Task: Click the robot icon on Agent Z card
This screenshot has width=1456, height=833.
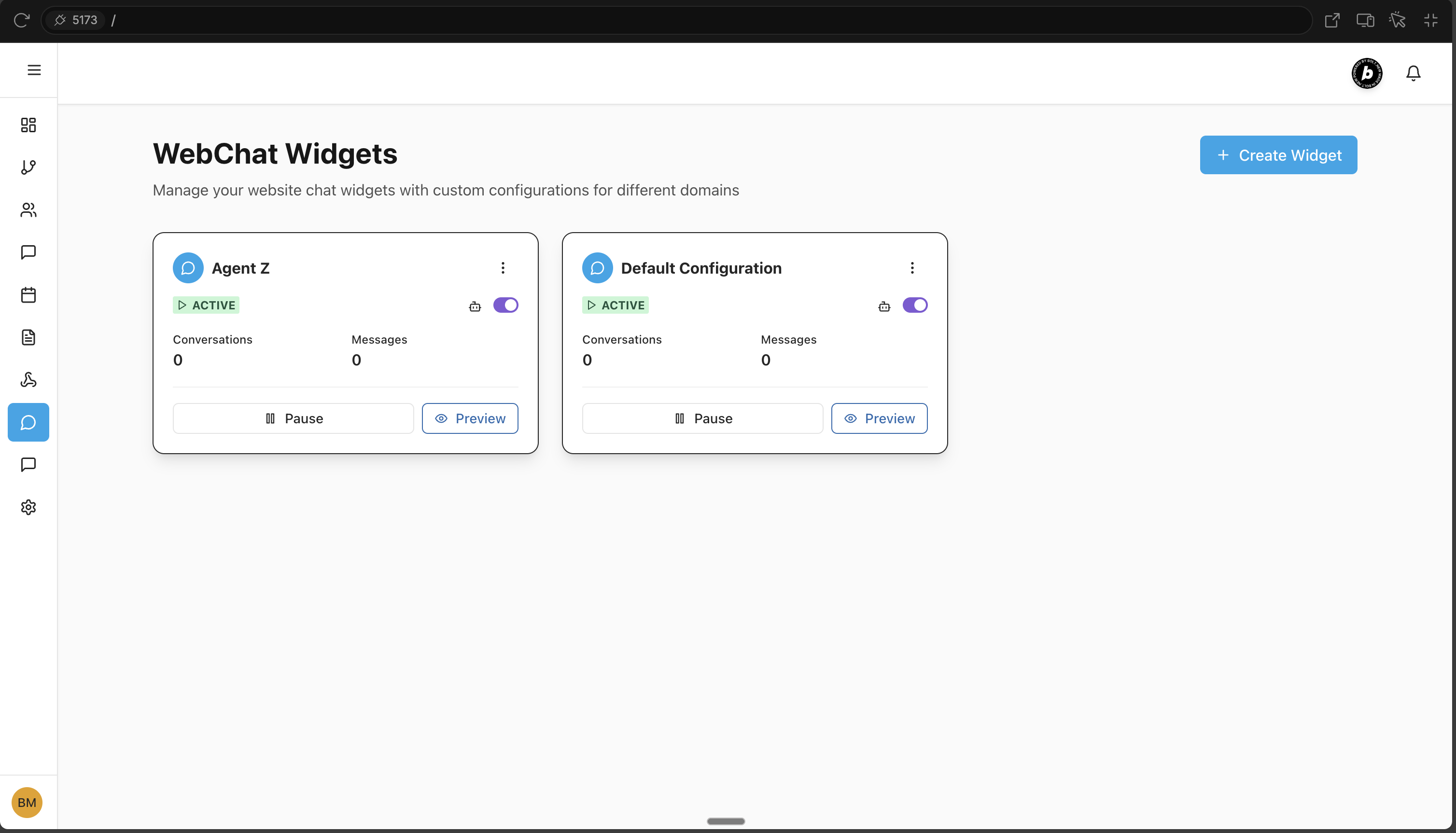Action: click(x=475, y=306)
